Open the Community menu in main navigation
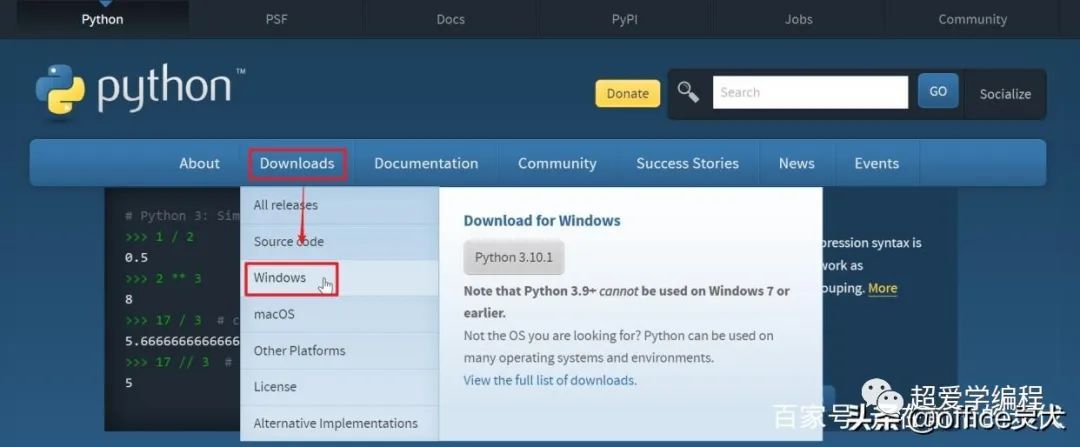 click(x=557, y=163)
